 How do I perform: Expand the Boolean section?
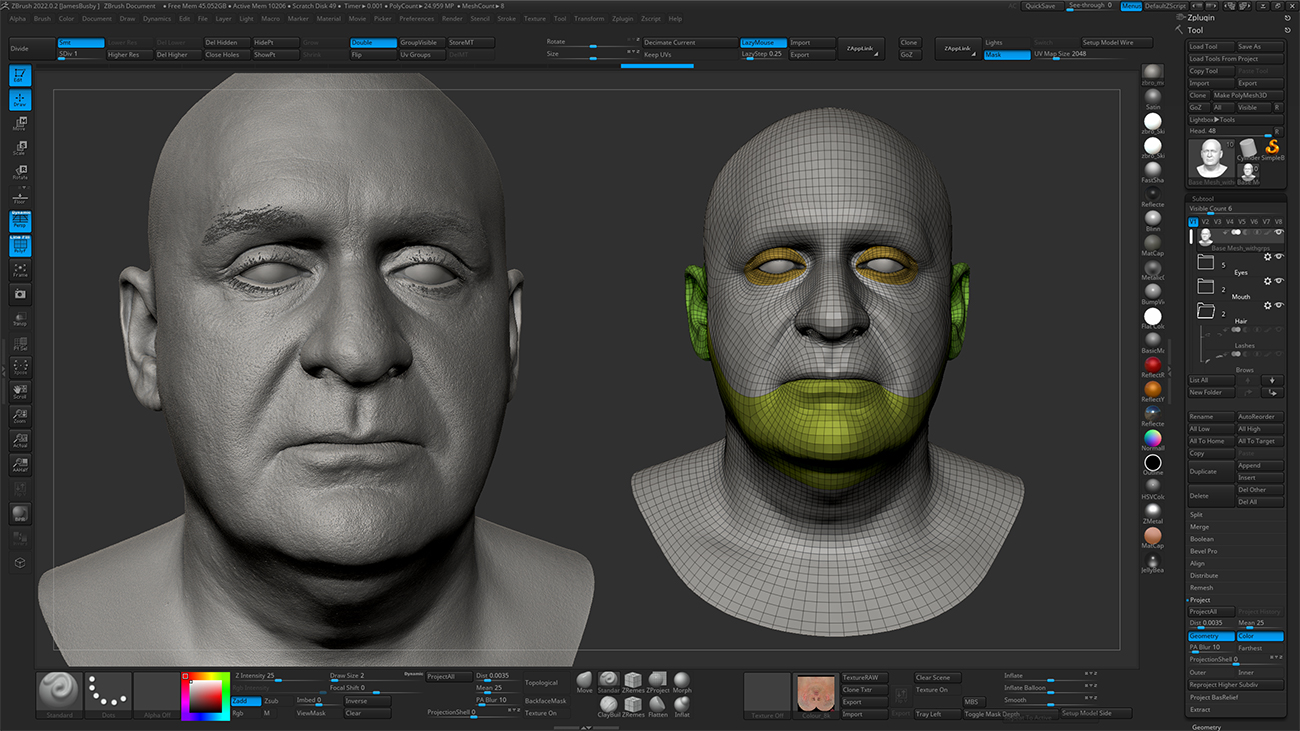coord(1202,539)
